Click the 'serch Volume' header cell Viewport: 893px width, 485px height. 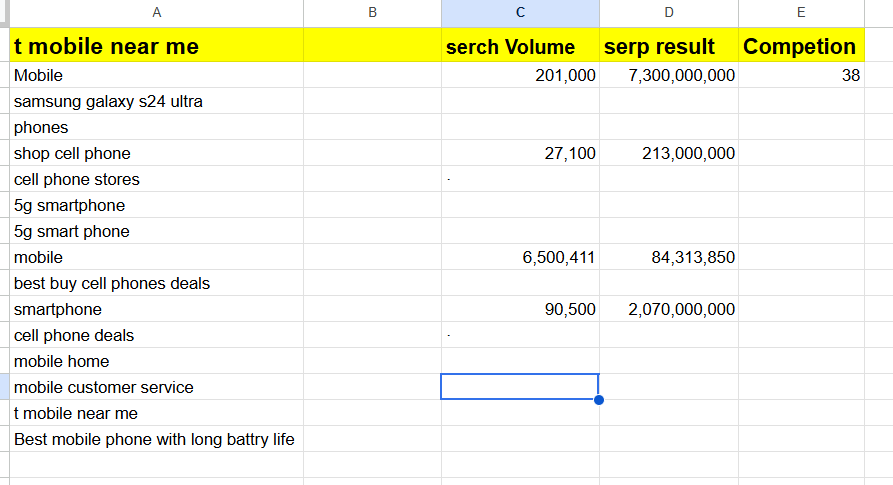[520, 46]
